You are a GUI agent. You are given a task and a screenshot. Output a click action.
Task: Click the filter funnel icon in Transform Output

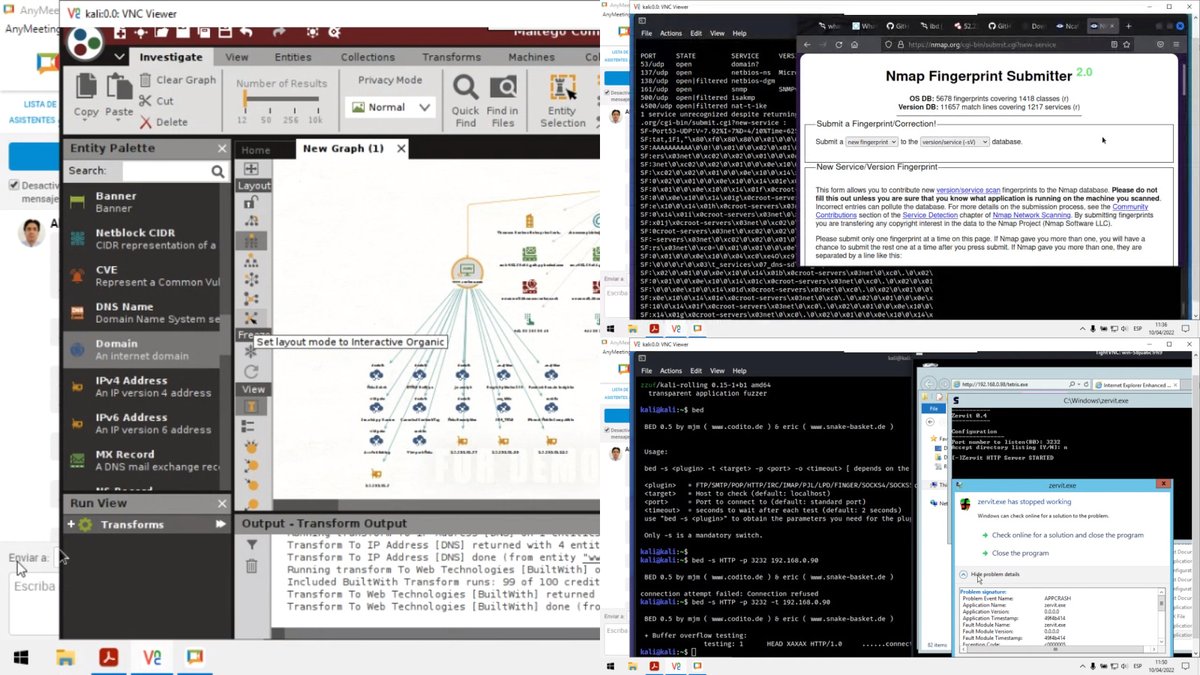tap(252, 546)
